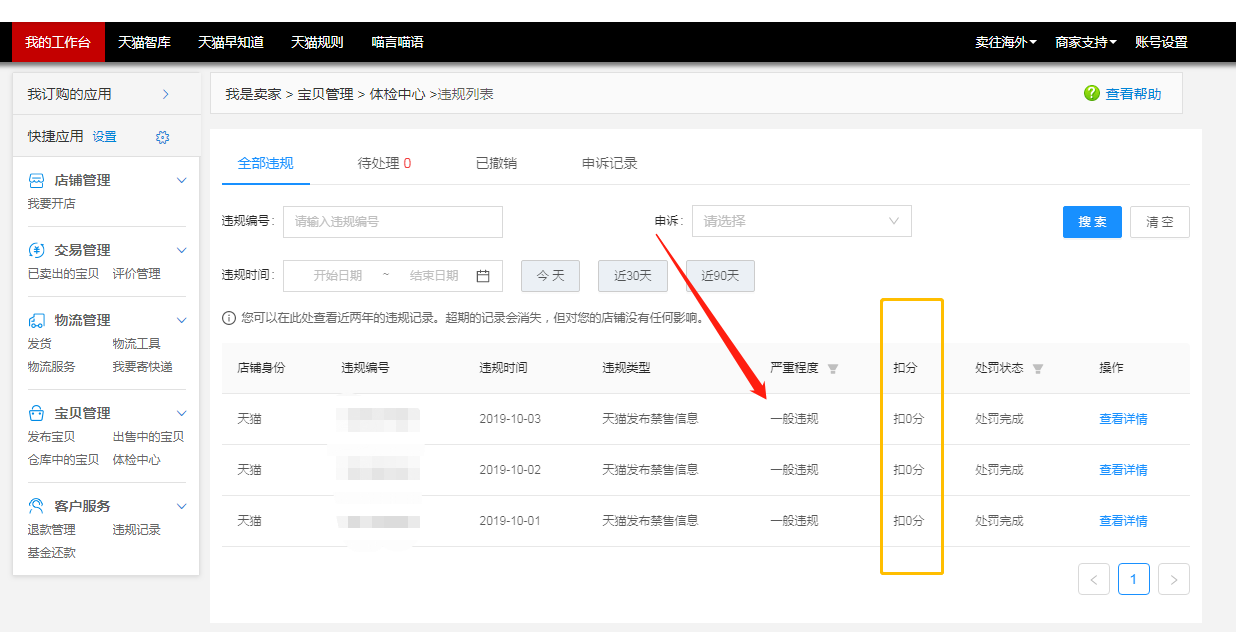The image size is (1236, 632).
Task: Open 发货 sidebar link
Action: coord(39,344)
